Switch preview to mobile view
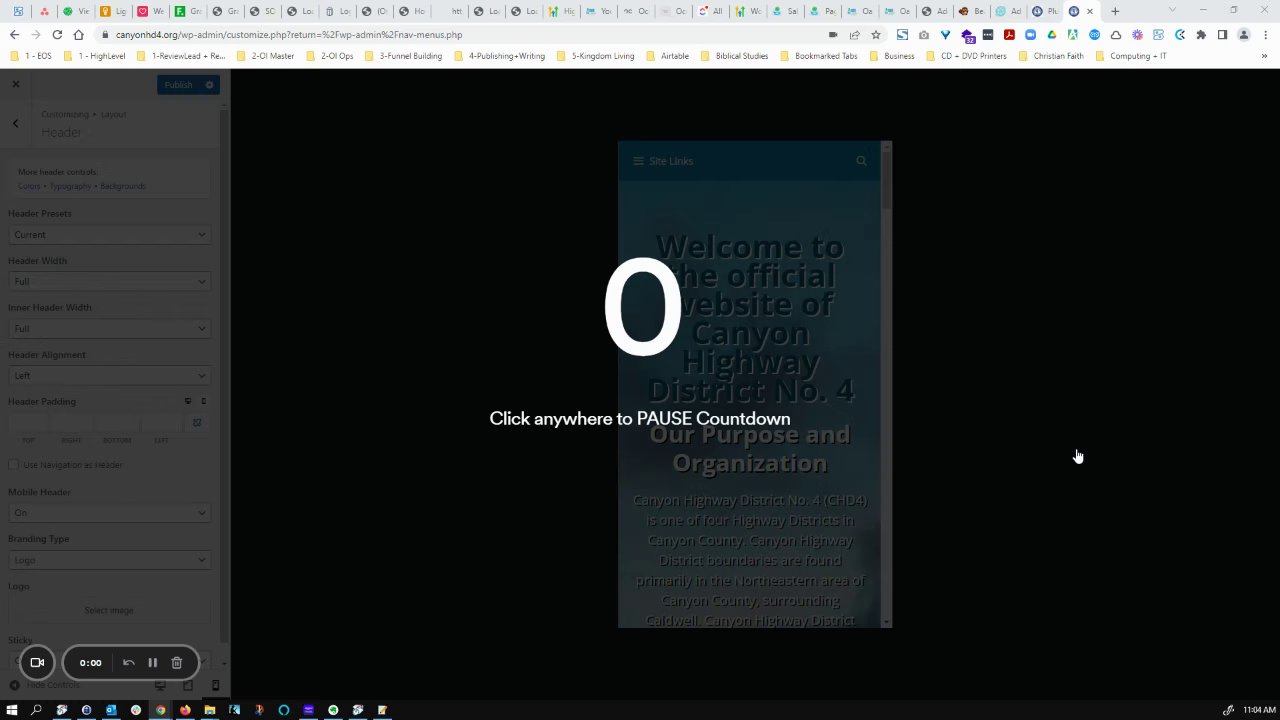 215,685
